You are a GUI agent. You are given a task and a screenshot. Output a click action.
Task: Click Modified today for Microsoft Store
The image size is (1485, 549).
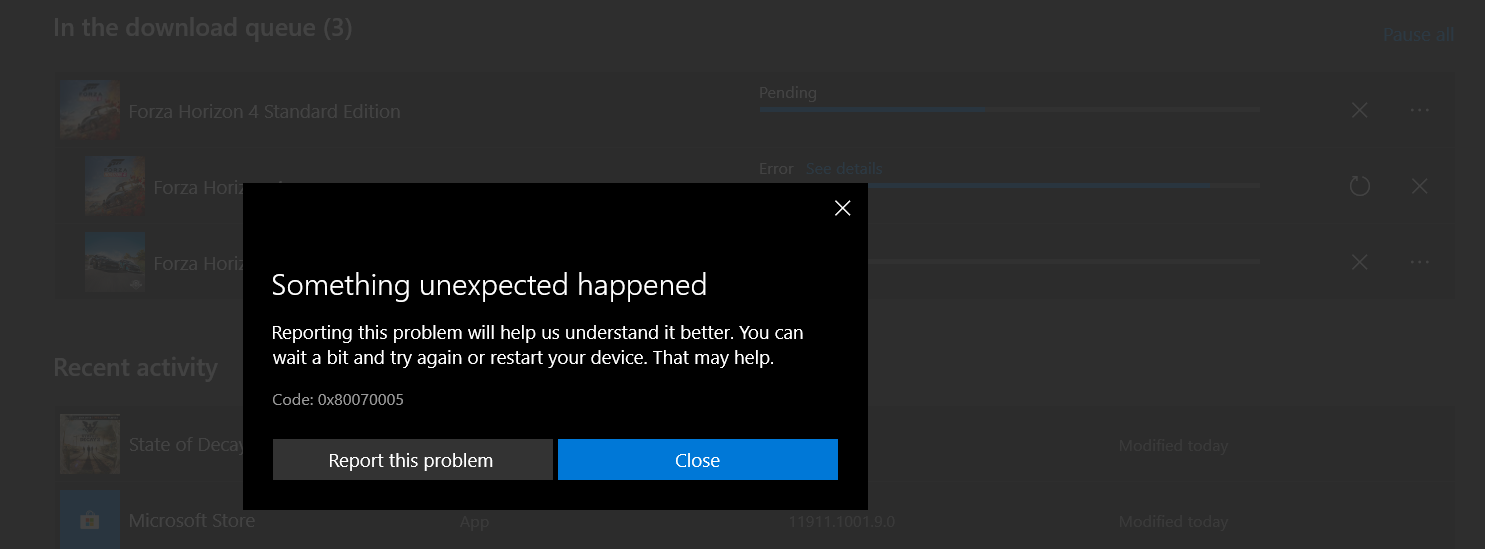click(1173, 521)
